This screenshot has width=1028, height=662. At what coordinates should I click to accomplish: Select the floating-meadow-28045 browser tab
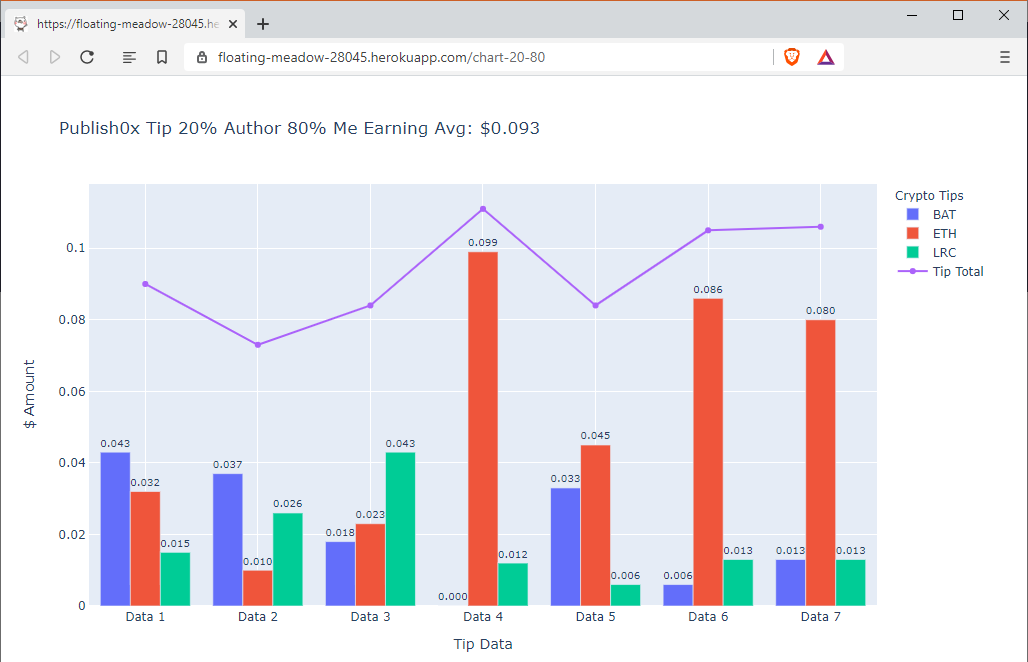126,24
